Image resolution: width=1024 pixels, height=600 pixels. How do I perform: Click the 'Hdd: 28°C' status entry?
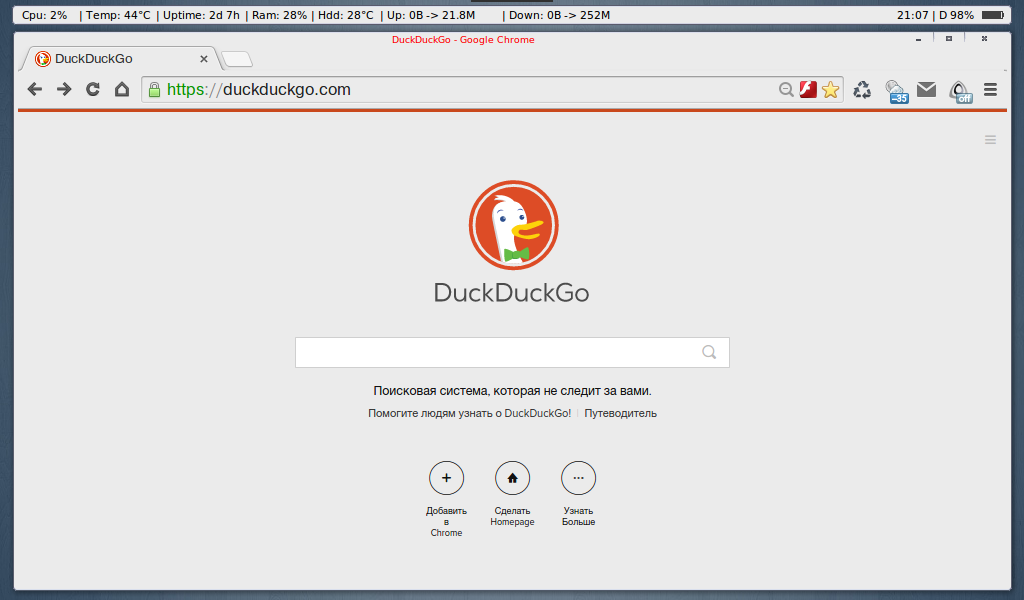pyautogui.click(x=346, y=15)
